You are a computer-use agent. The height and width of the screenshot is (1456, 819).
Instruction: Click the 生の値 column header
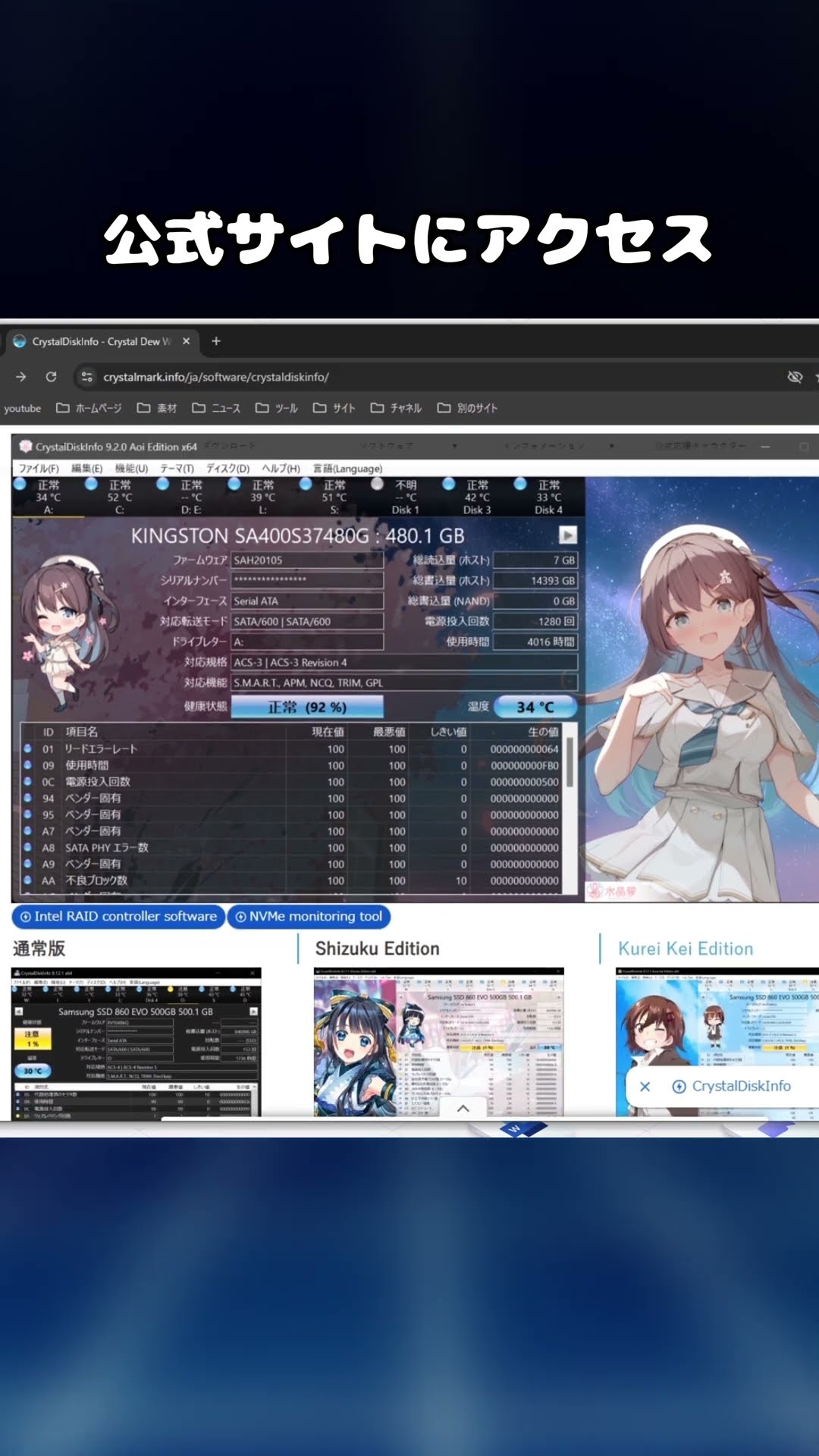point(543,732)
